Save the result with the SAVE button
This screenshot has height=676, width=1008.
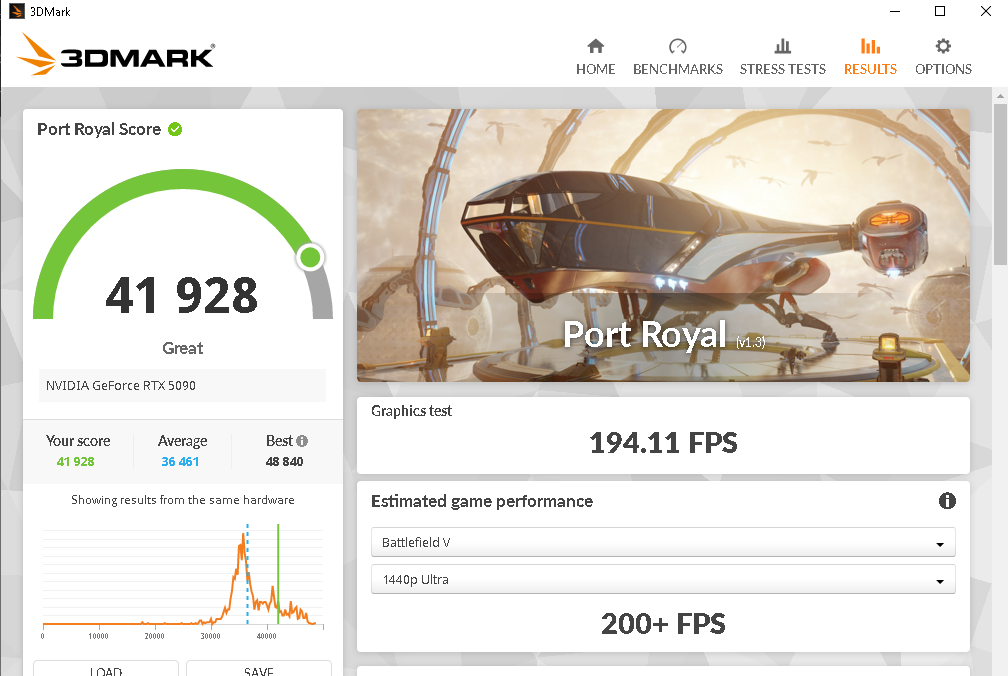pos(259,670)
